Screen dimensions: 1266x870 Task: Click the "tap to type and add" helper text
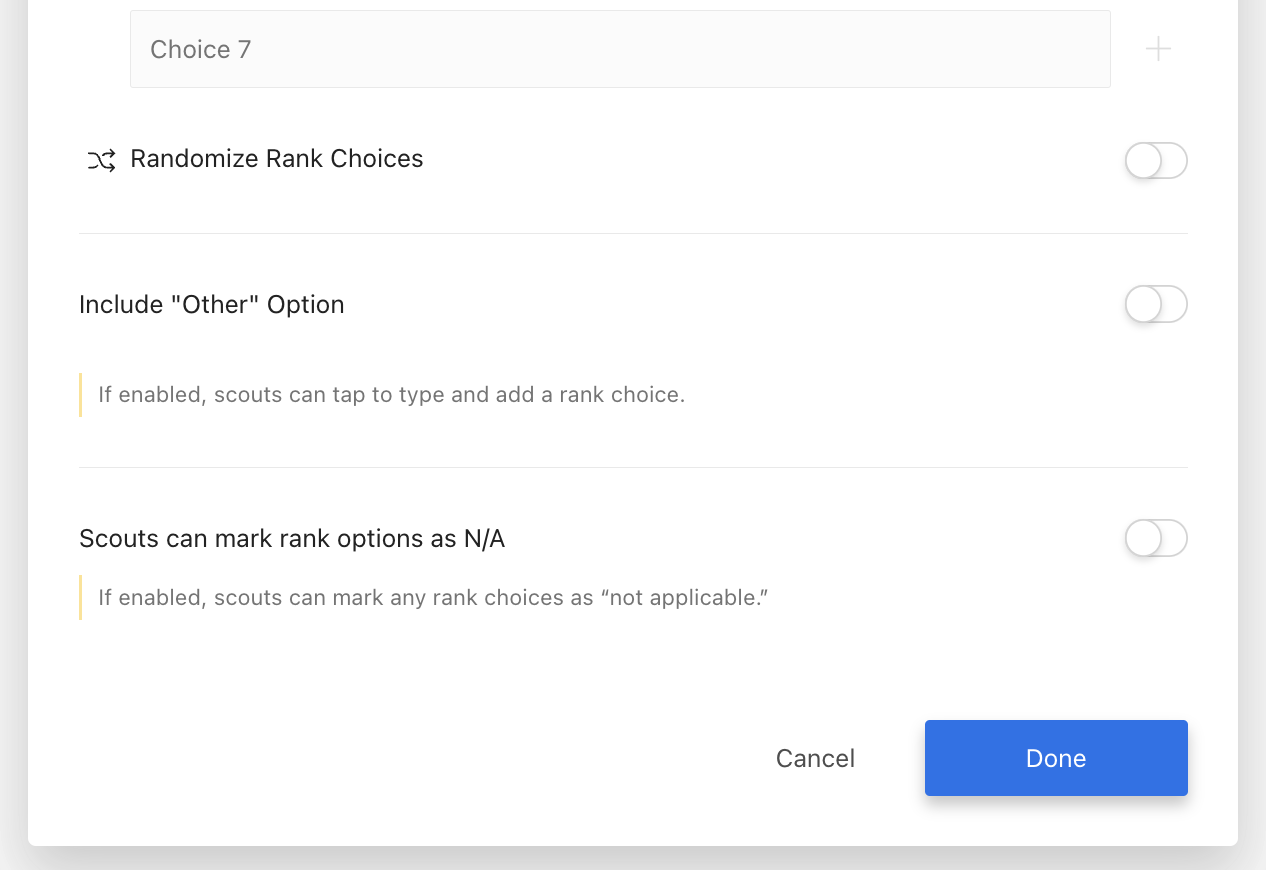click(x=391, y=395)
